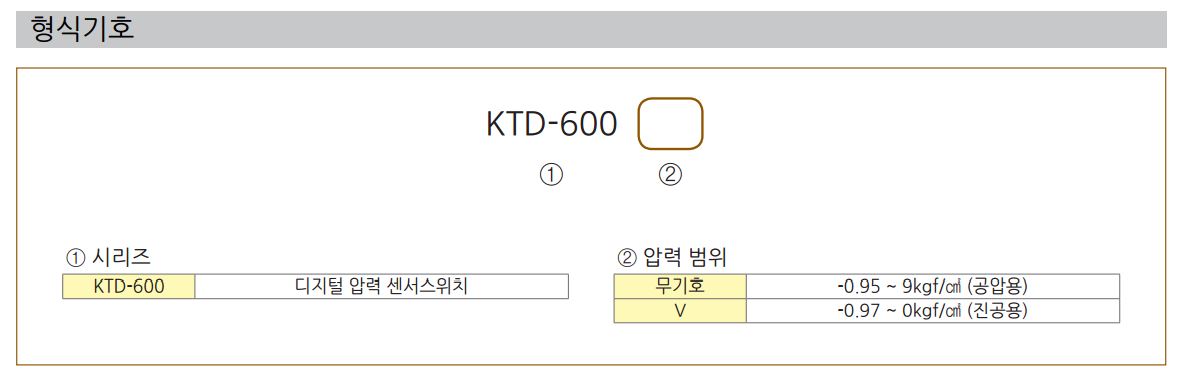Select the -0.95 ~ 9kgf/㎠ (공압용) cell
Viewport: 1180px width, 380px height.
(x=933, y=287)
